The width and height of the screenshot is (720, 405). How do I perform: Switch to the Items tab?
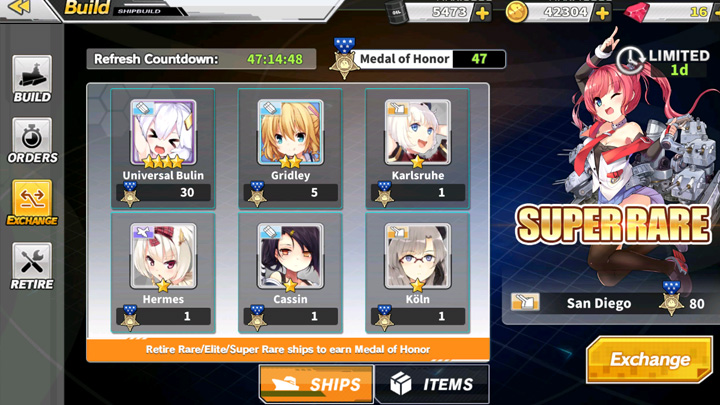click(x=432, y=384)
